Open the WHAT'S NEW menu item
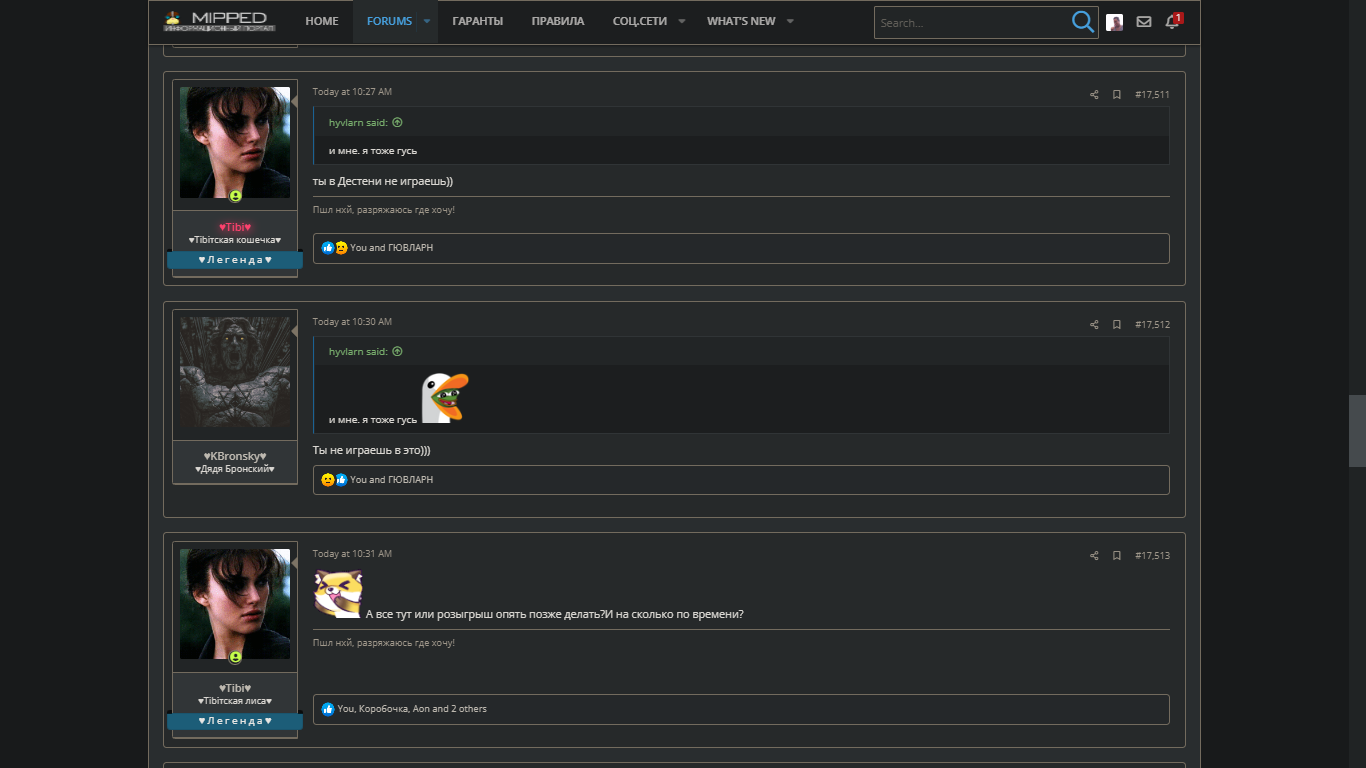 [741, 21]
